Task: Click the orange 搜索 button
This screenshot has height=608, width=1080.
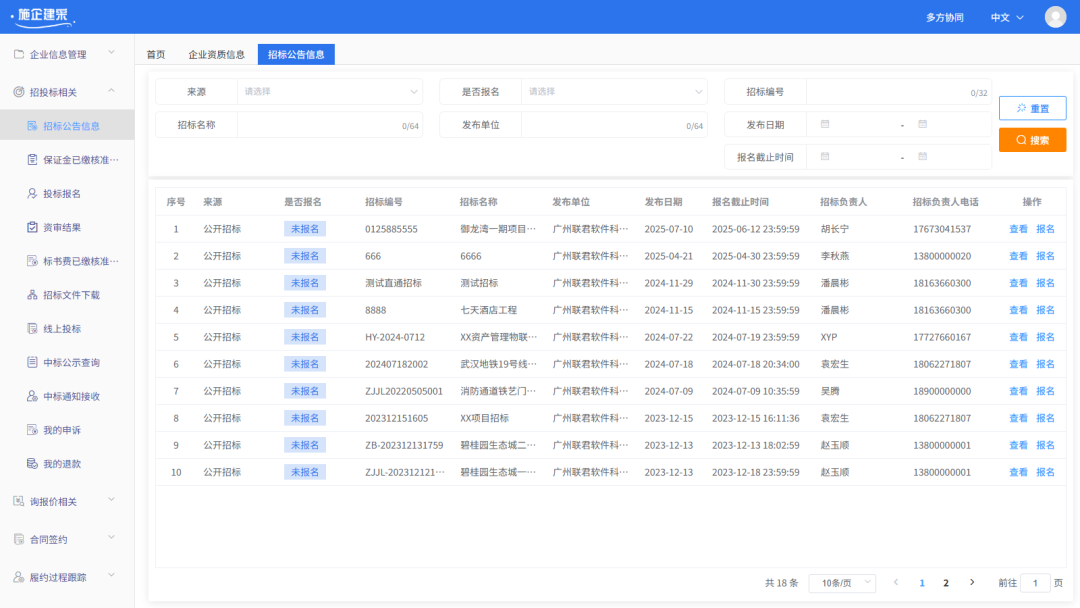Action: pyautogui.click(x=1032, y=140)
